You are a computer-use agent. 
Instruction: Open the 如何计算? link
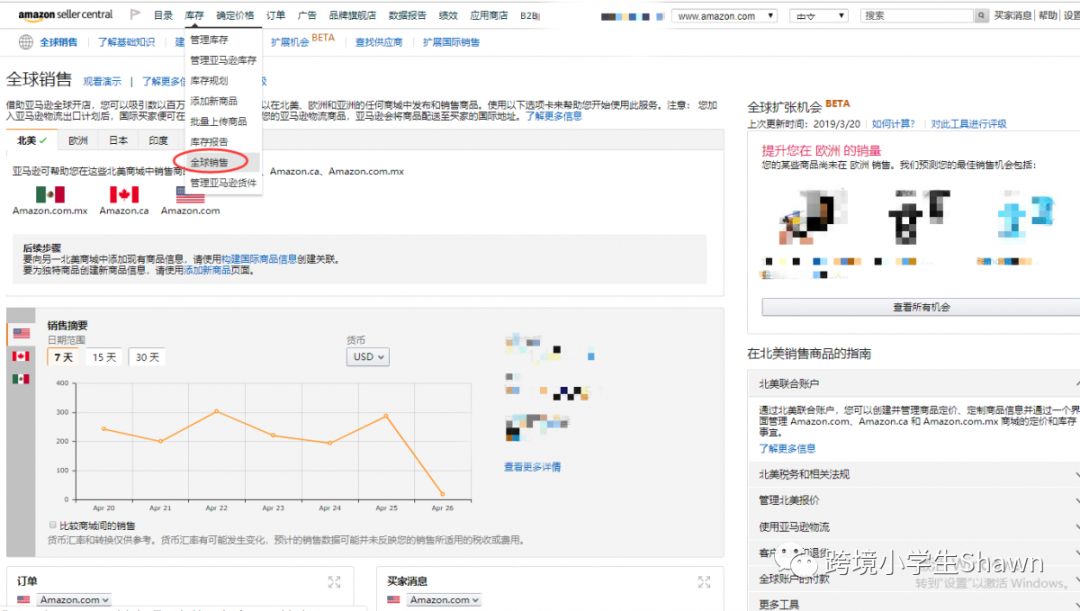coord(893,124)
